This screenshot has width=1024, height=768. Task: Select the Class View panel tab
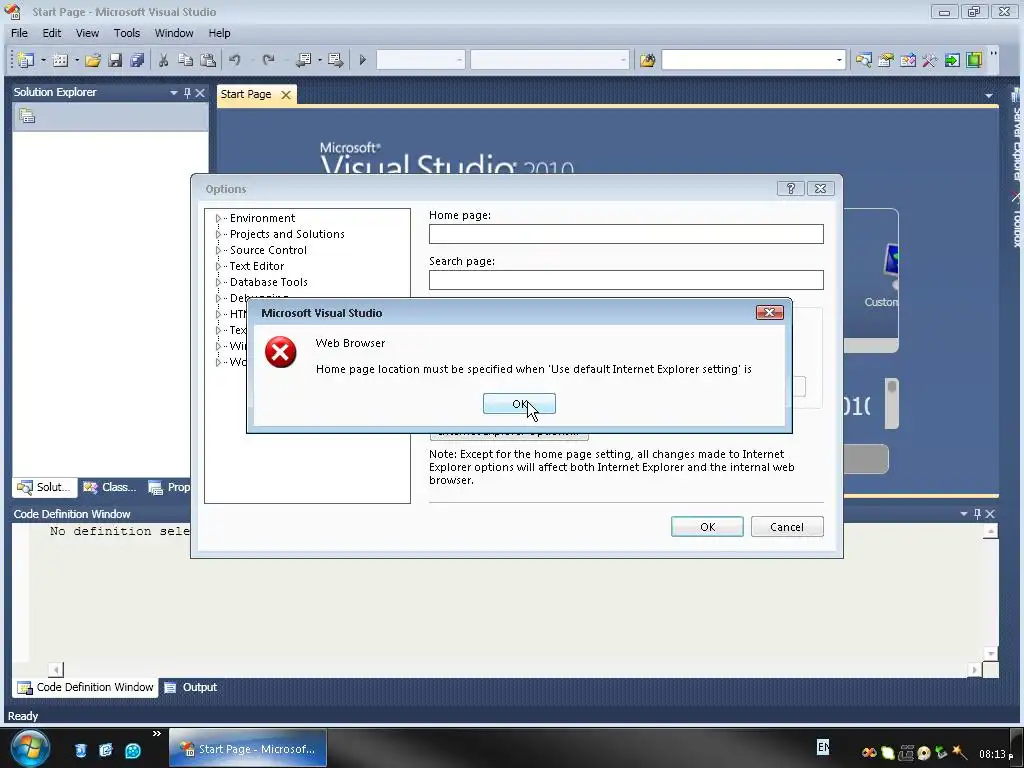coord(110,487)
